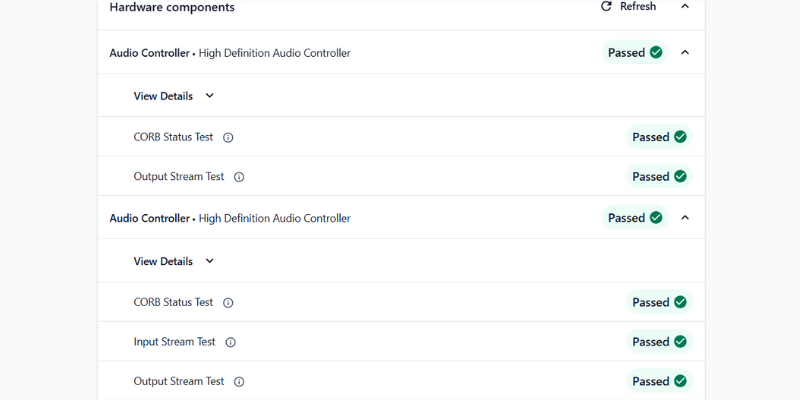
Task: Click Passed badge for second Output Stream Test
Action: 659,381
